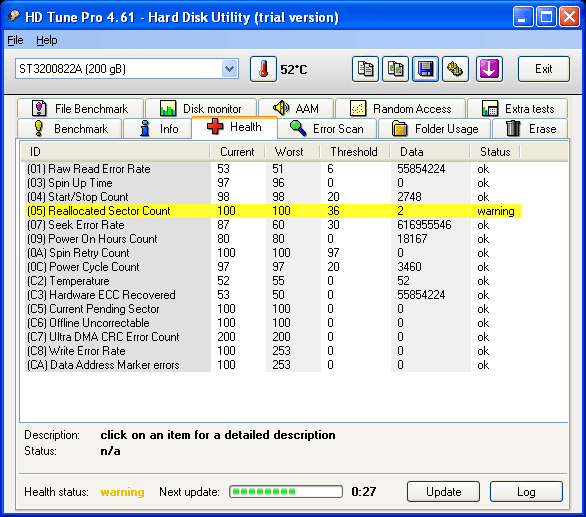Select the (0C) Power Cycle Count row
Image resolution: width=586 pixels, height=517 pixels.
pos(273,267)
